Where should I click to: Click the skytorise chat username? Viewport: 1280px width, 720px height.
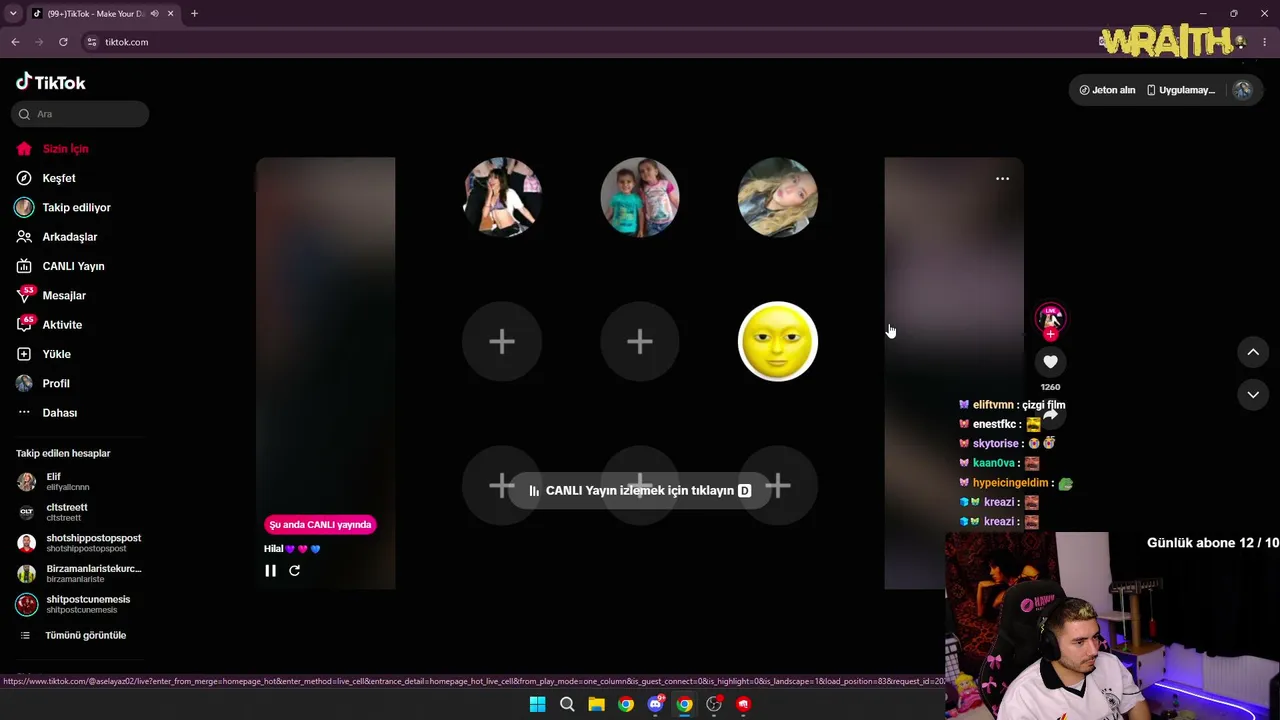[995, 444]
